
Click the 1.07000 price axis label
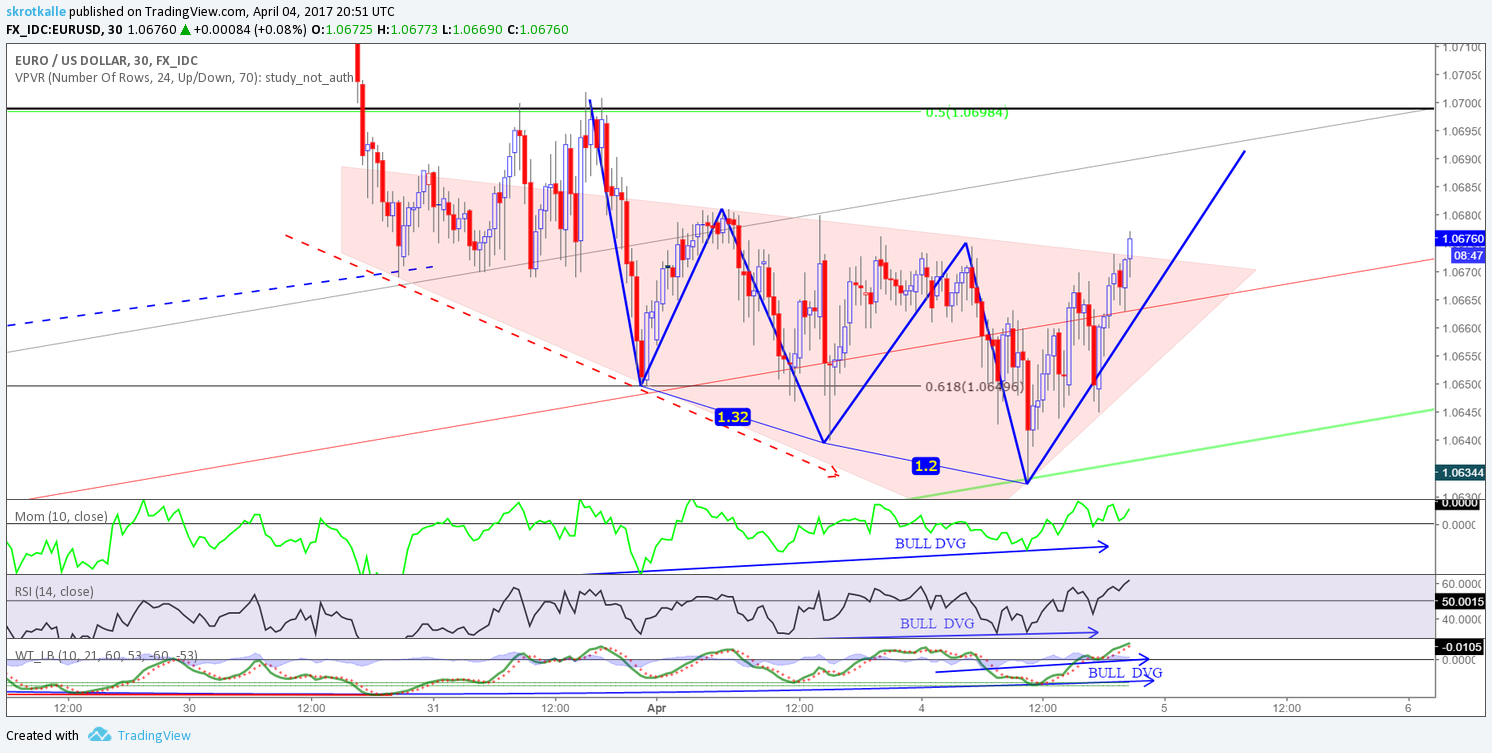click(x=1461, y=103)
